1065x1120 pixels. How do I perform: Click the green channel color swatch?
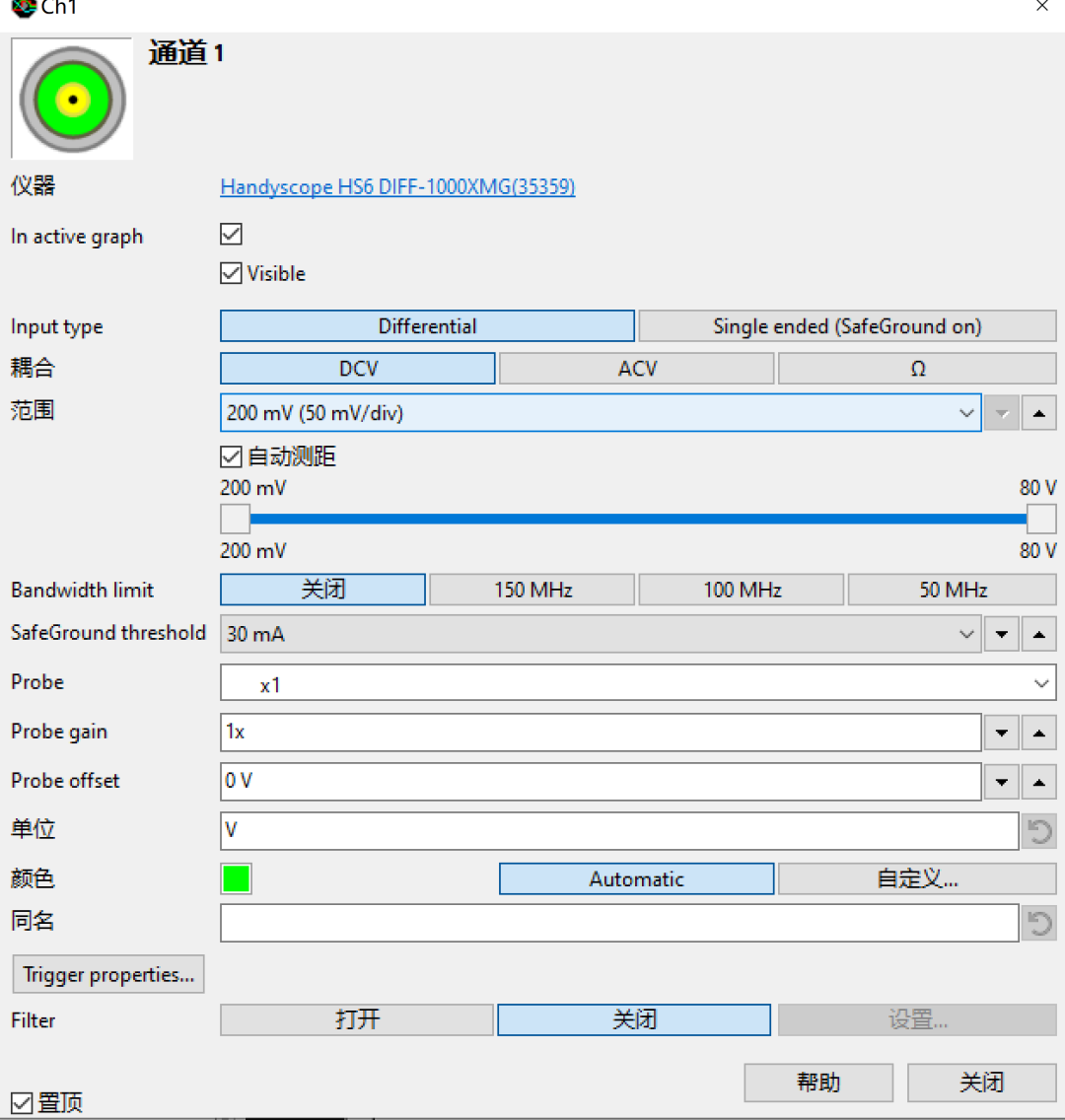click(x=236, y=878)
